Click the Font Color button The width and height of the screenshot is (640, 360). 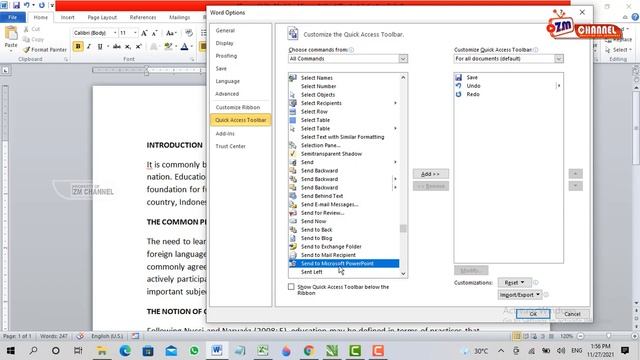184,47
